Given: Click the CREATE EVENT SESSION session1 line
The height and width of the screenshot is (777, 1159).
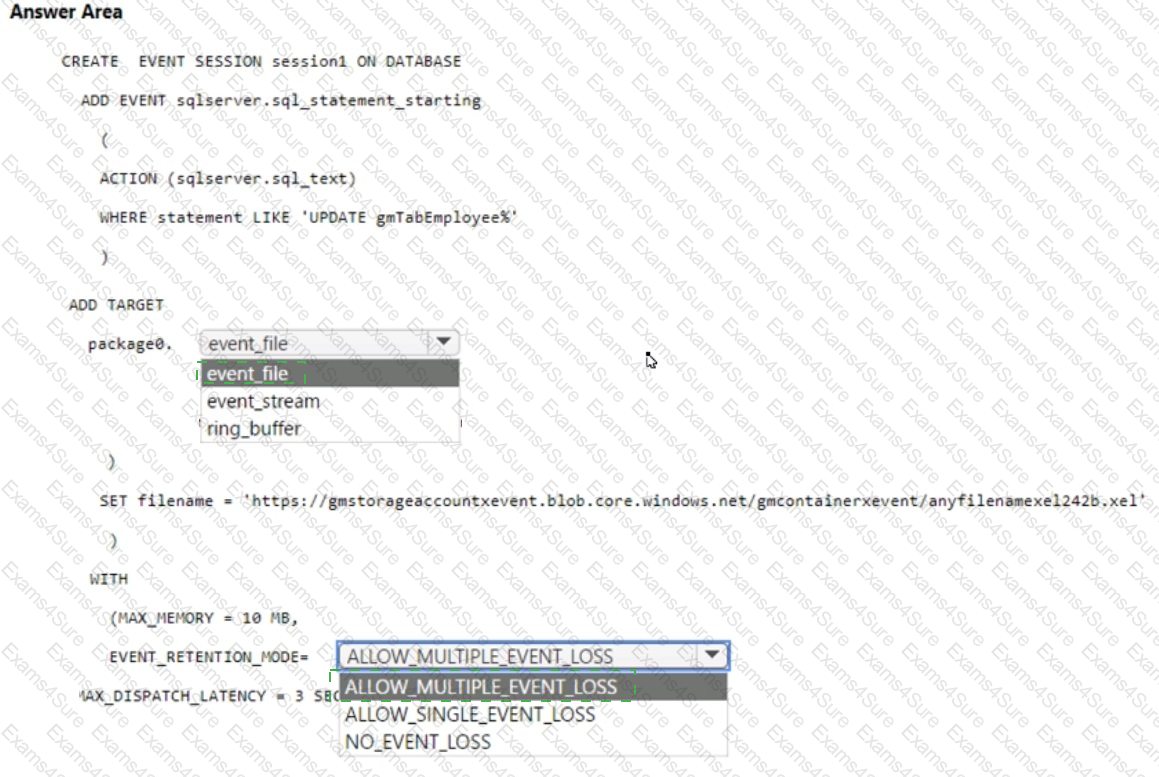Looking at the screenshot, I should click(261, 61).
